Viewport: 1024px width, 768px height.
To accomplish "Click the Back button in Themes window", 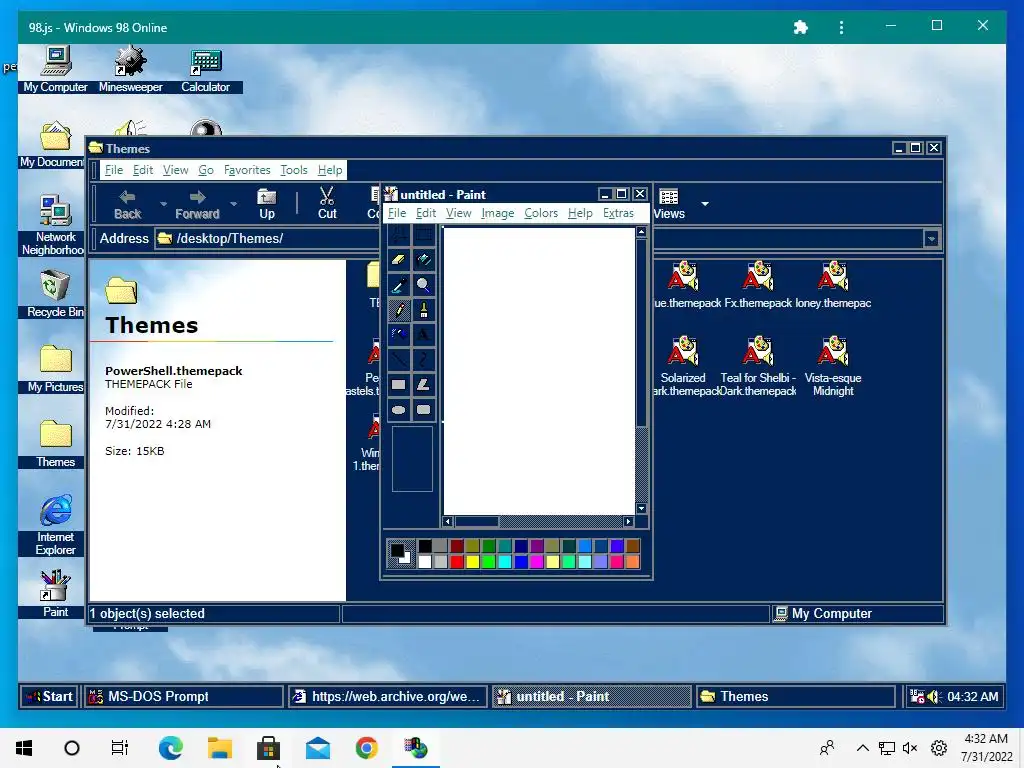I will pos(127,204).
